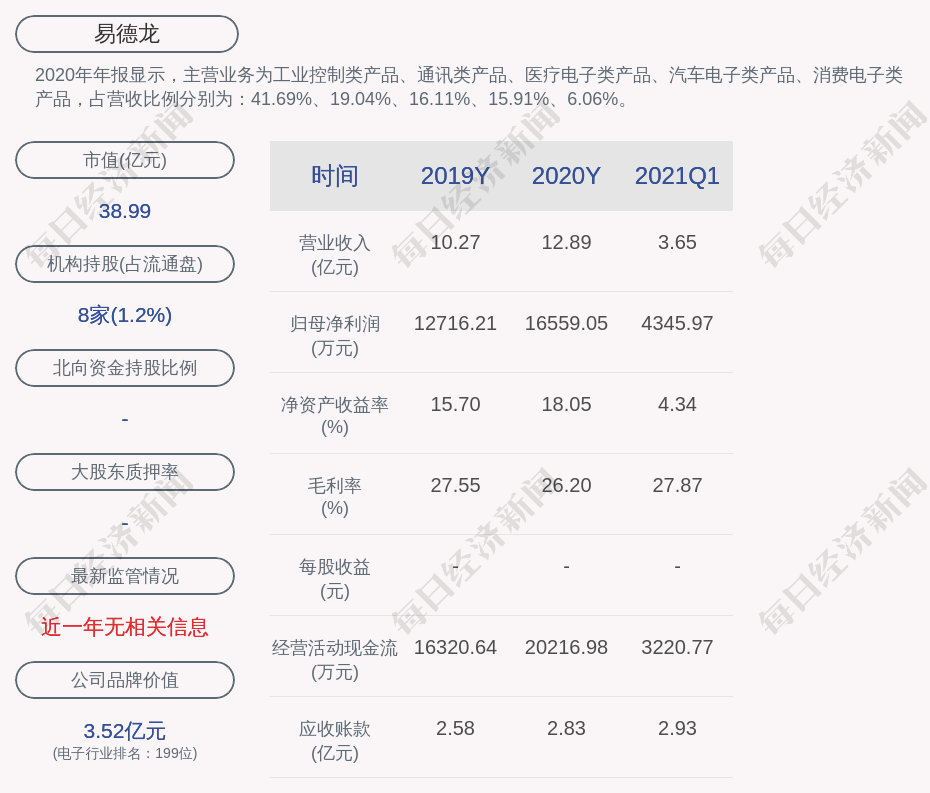This screenshot has width=930, height=793.
Task: Select the 市值(亿元) label pill
Action: point(125,160)
